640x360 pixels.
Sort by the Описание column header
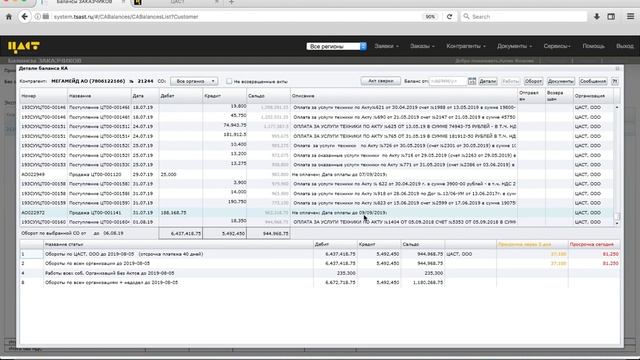[x=404, y=96]
